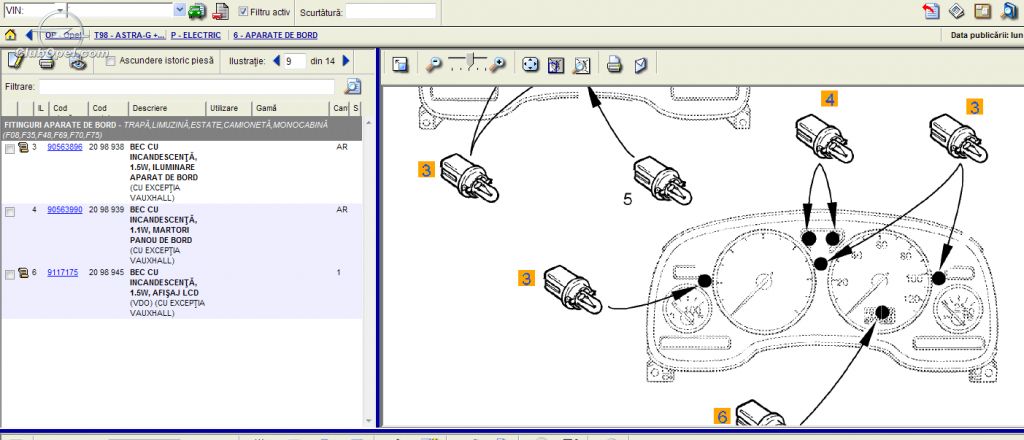
Task: Click the zoom-to-selection area icon
Action: (x=556, y=64)
